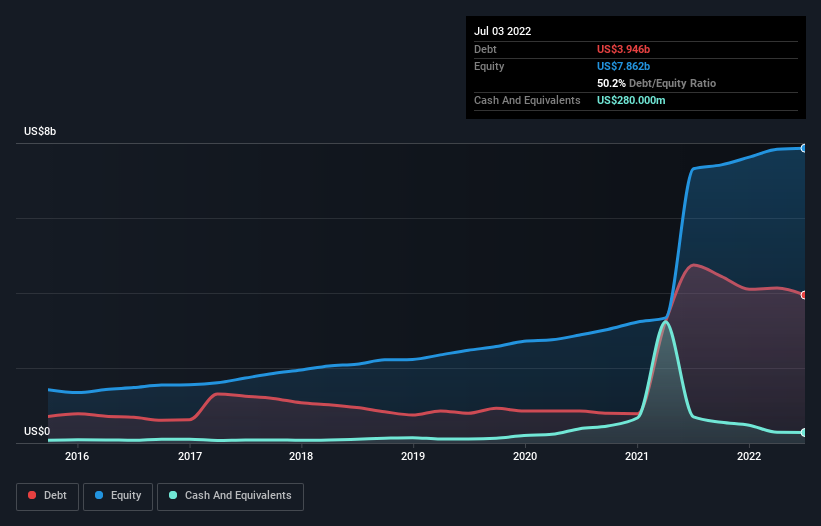Click the red Debt legend dot
The width and height of the screenshot is (821, 526).
32,495
